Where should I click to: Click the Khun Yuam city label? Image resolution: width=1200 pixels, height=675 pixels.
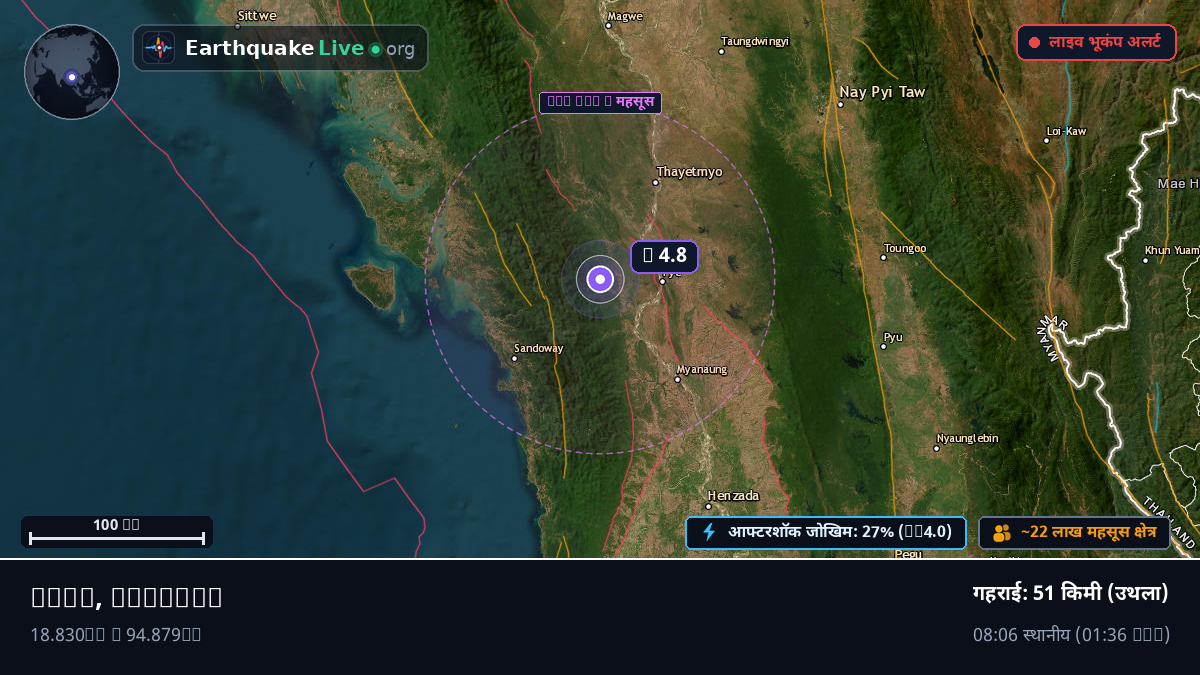click(1172, 250)
